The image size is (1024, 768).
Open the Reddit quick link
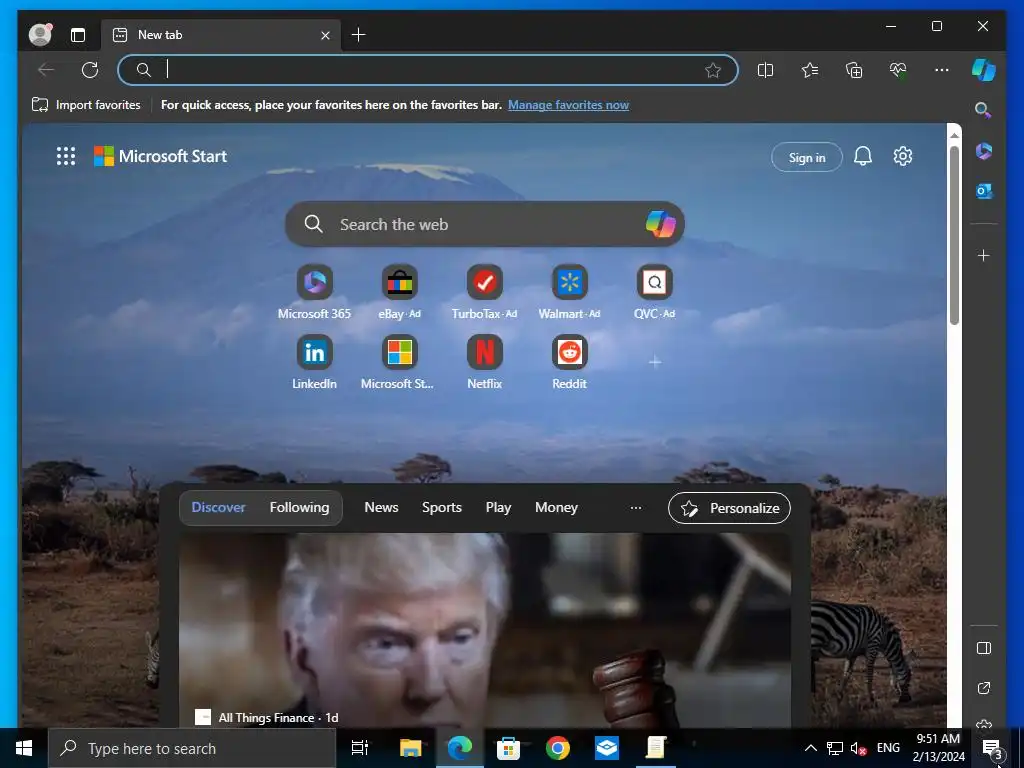click(569, 362)
